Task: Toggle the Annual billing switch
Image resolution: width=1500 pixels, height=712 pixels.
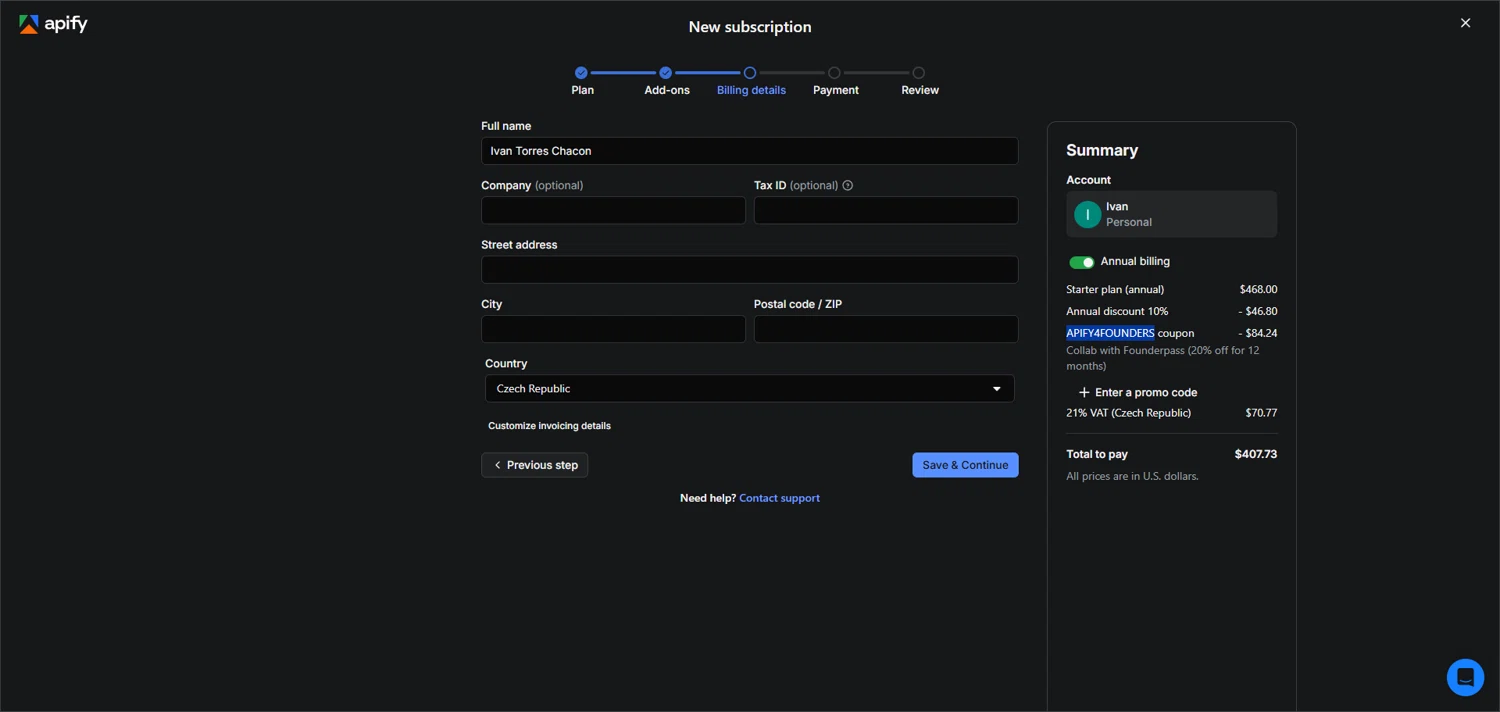Action: click(1081, 262)
